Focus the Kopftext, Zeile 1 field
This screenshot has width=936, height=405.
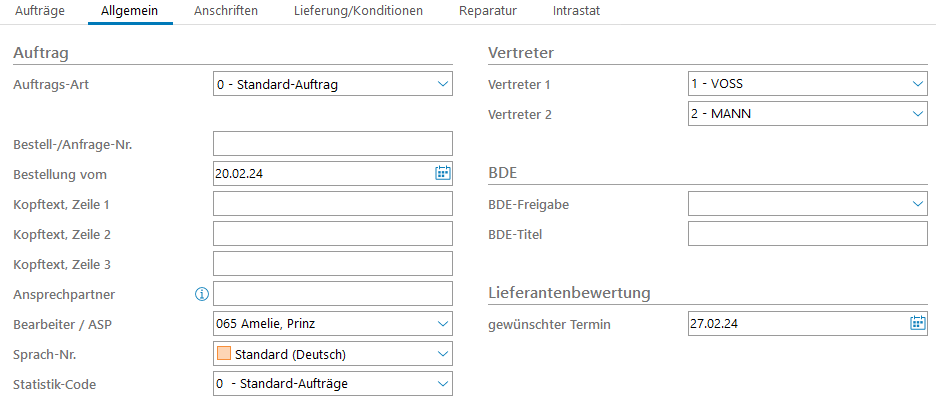click(x=332, y=204)
